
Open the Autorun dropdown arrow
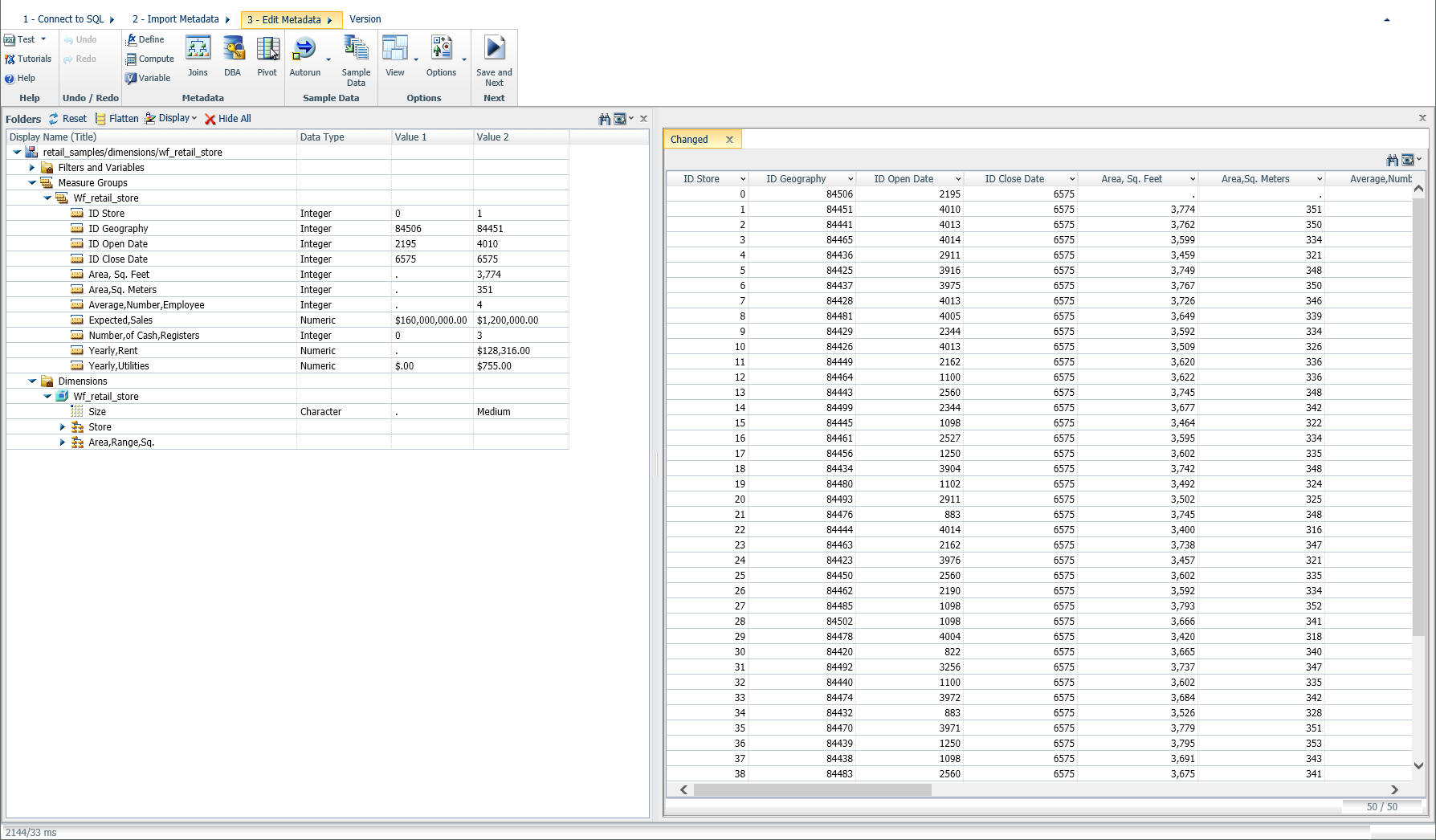(328, 59)
